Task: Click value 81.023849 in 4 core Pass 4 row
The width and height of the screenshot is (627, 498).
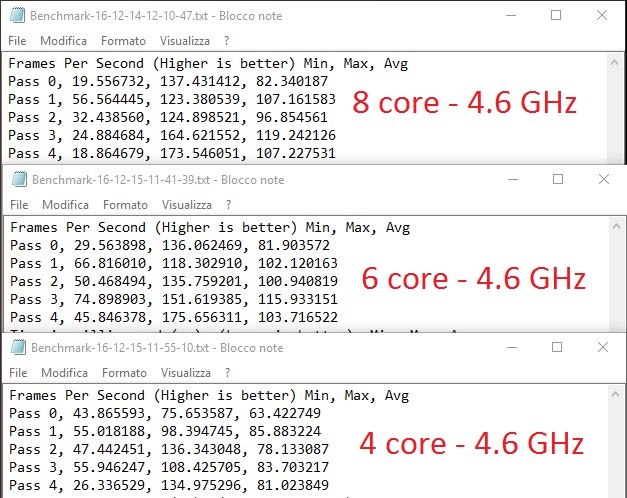Action: click(x=293, y=486)
